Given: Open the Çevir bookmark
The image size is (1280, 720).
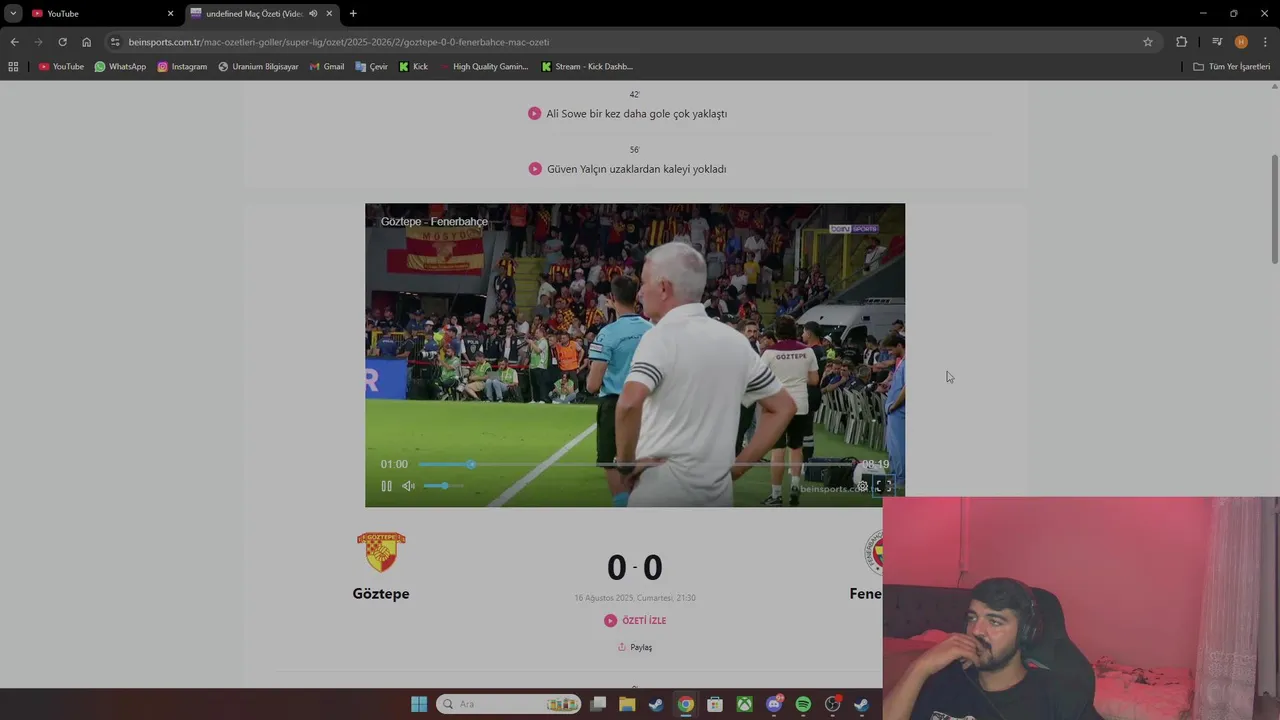Looking at the screenshot, I should pos(371,67).
